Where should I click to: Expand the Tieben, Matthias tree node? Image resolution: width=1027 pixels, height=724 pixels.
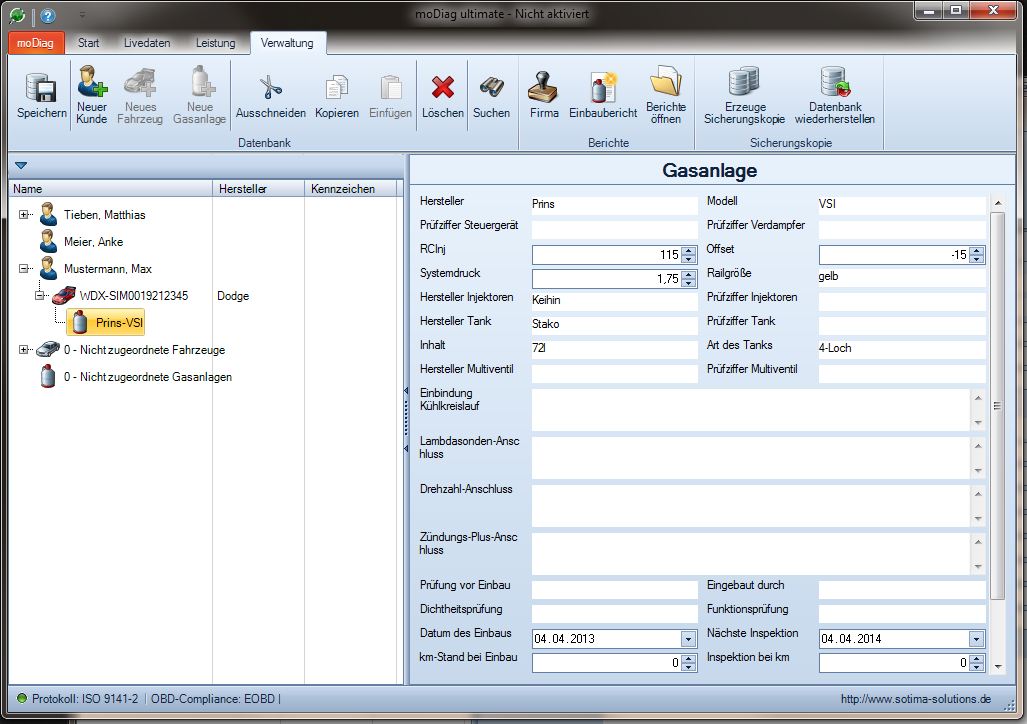[x=24, y=215]
